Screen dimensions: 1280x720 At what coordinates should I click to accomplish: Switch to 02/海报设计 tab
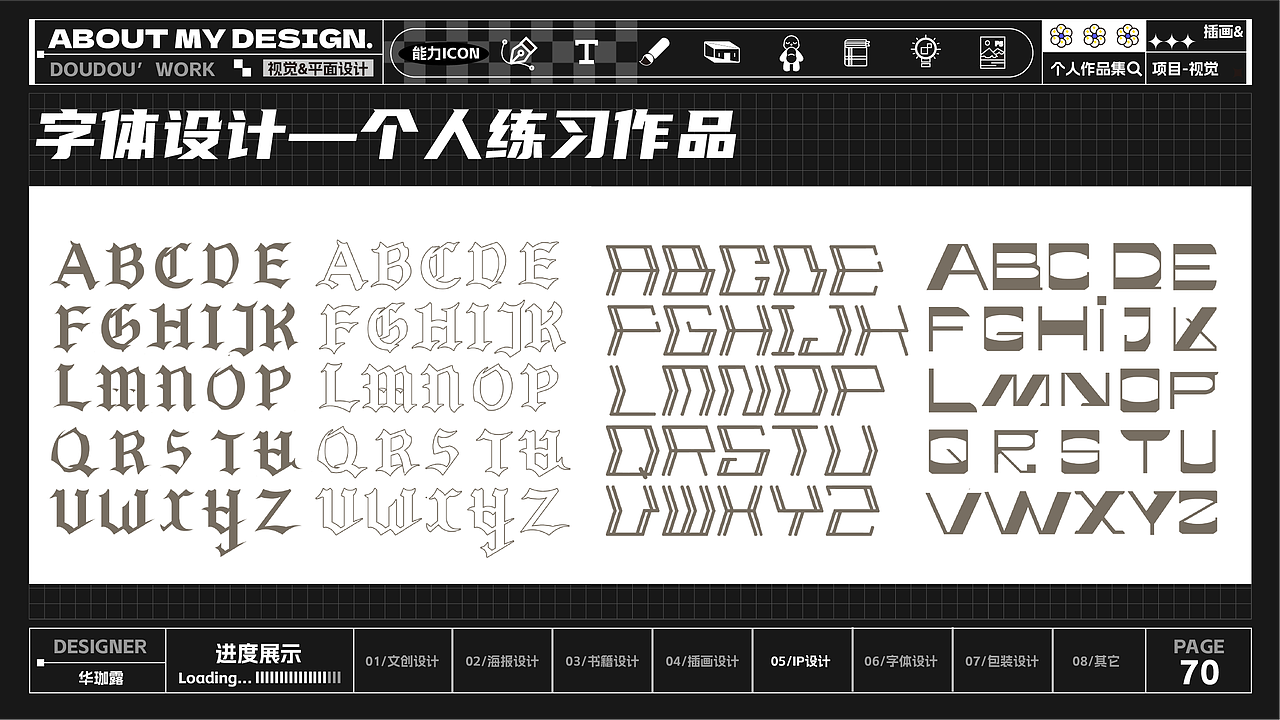click(502, 661)
